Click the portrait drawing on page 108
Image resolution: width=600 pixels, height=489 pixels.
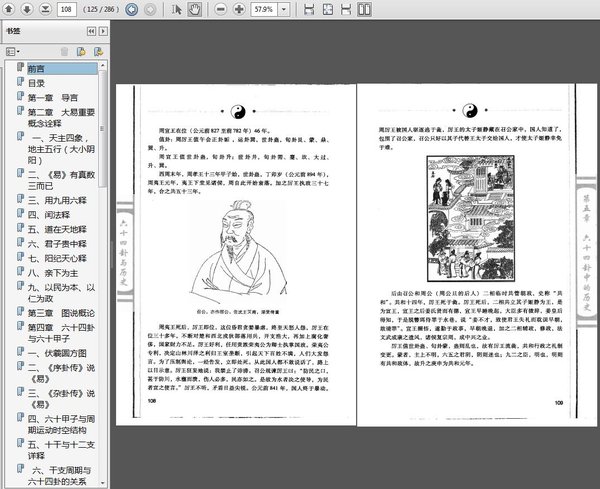pos(238,252)
